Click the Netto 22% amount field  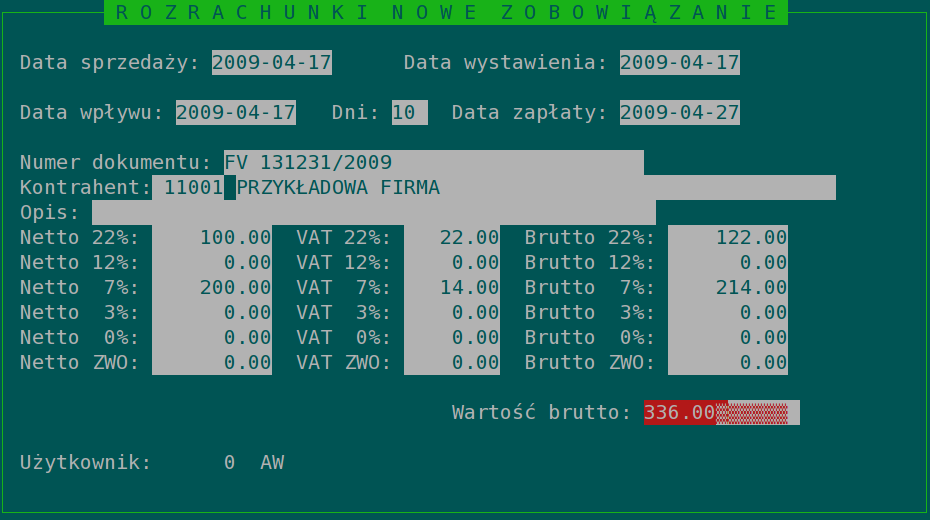click(x=212, y=237)
